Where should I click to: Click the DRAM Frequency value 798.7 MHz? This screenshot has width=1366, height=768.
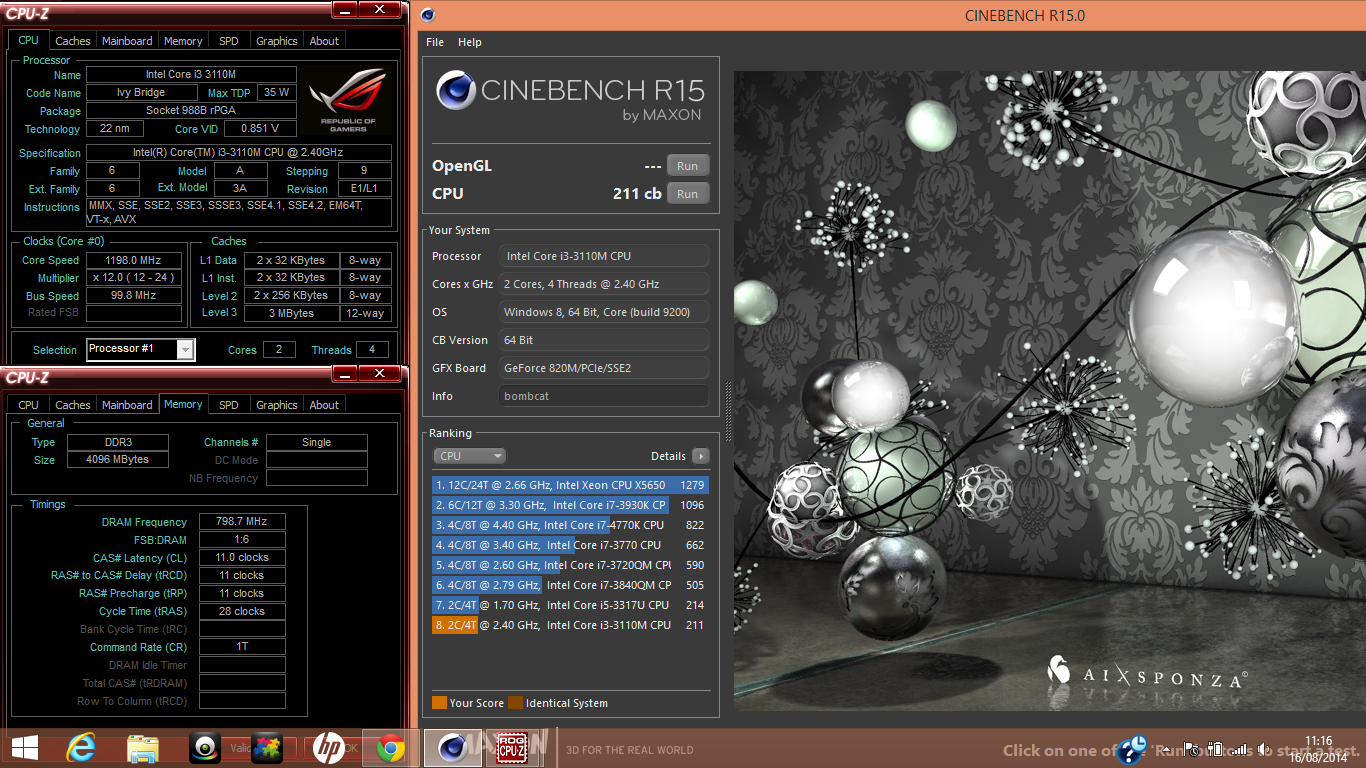pos(242,522)
